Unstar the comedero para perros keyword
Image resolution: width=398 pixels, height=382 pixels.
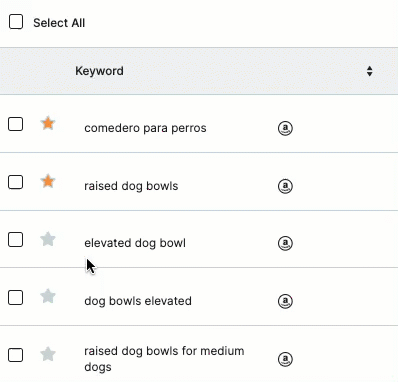click(48, 123)
